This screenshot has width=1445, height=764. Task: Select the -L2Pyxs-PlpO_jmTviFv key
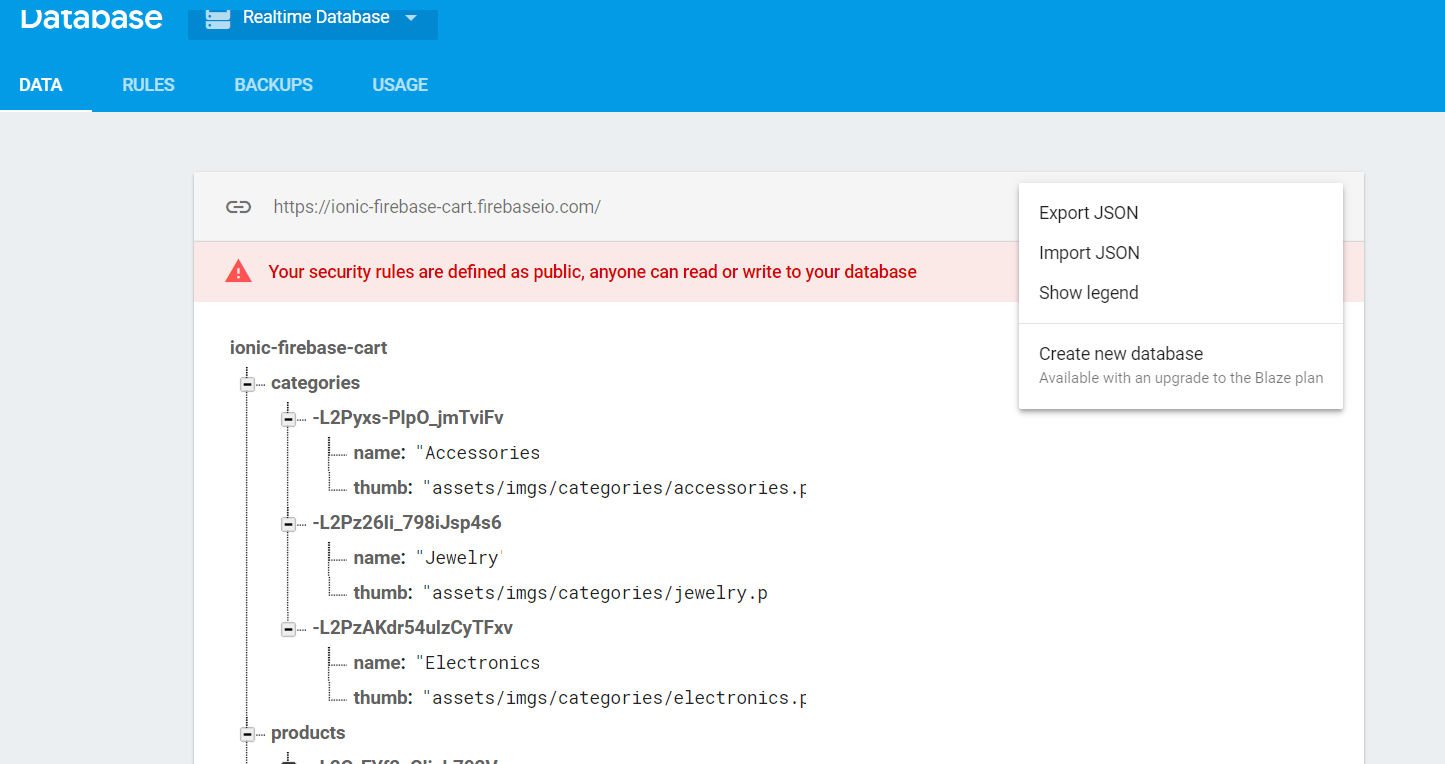pos(408,418)
